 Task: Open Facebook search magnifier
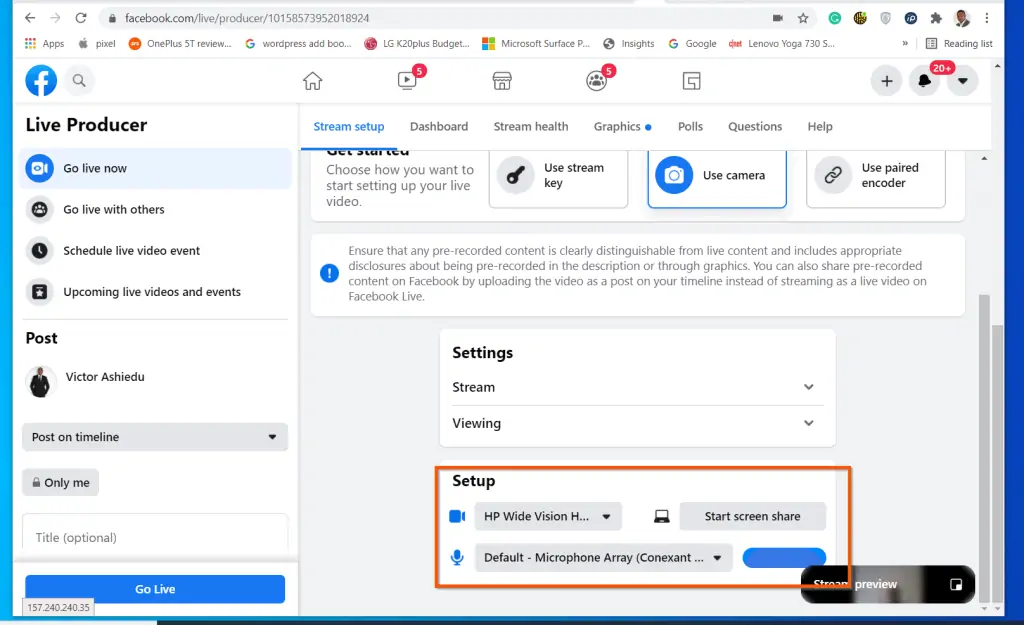pyautogui.click(x=79, y=80)
